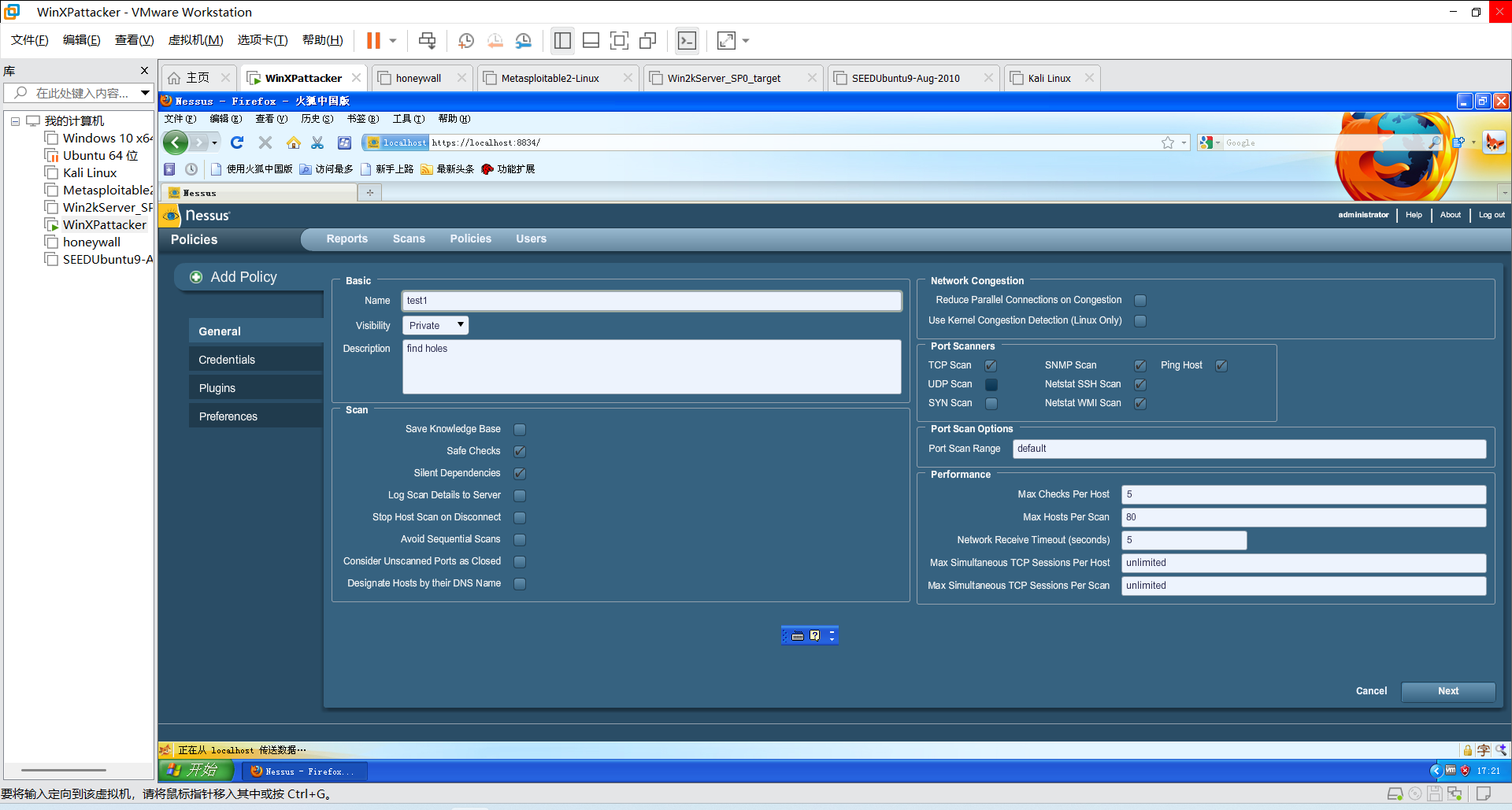
Task: Click the scissors icon in Firefox toolbar
Action: click(317, 142)
